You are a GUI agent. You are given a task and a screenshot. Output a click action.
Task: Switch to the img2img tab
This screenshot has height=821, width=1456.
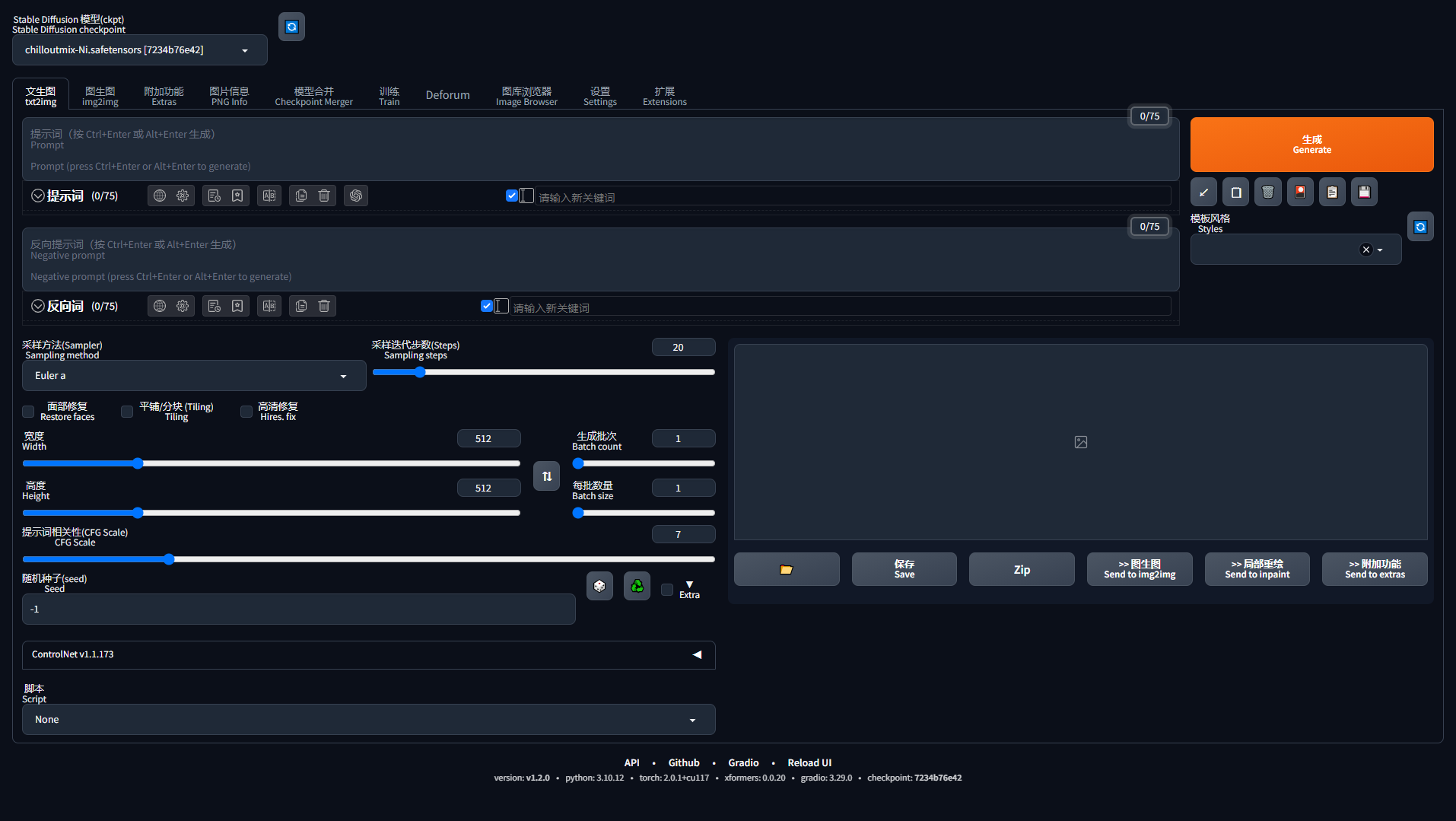click(100, 94)
